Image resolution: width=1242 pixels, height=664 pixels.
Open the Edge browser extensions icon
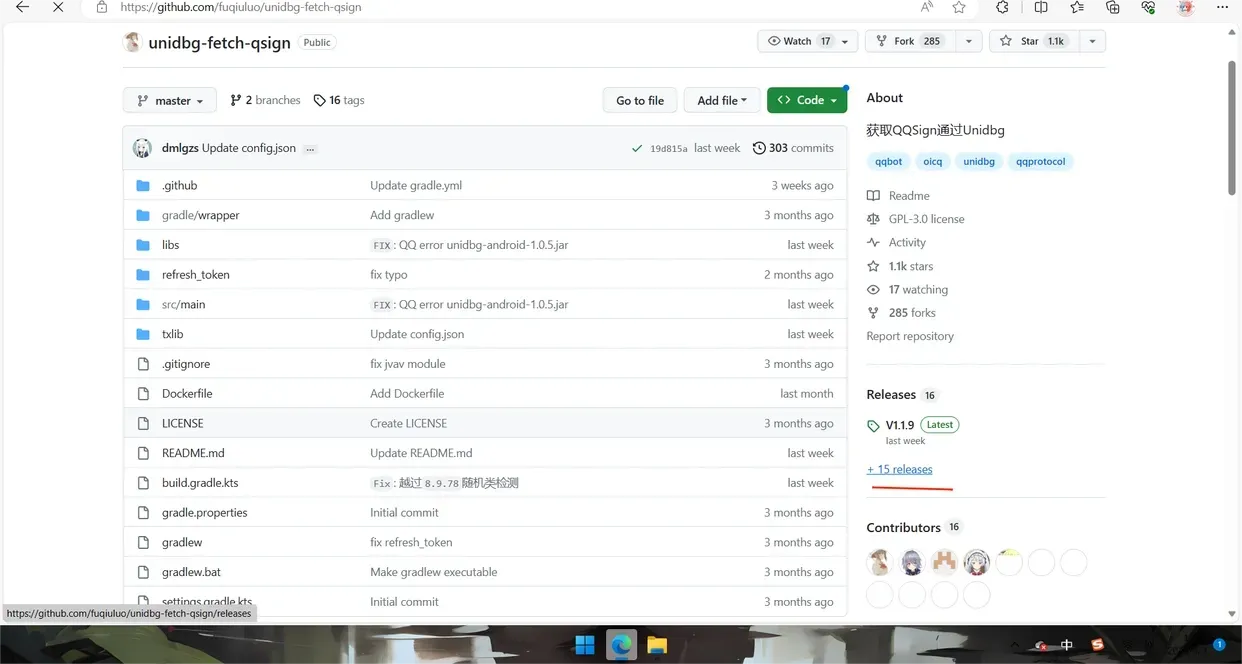coord(1002,7)
